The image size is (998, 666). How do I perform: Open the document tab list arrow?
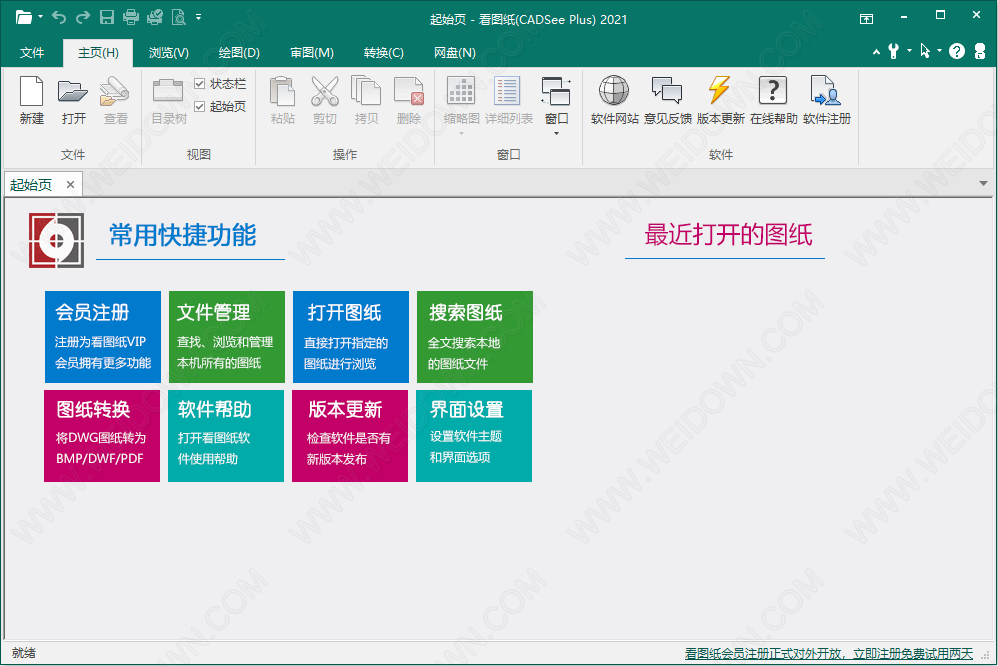coord(983,183)
